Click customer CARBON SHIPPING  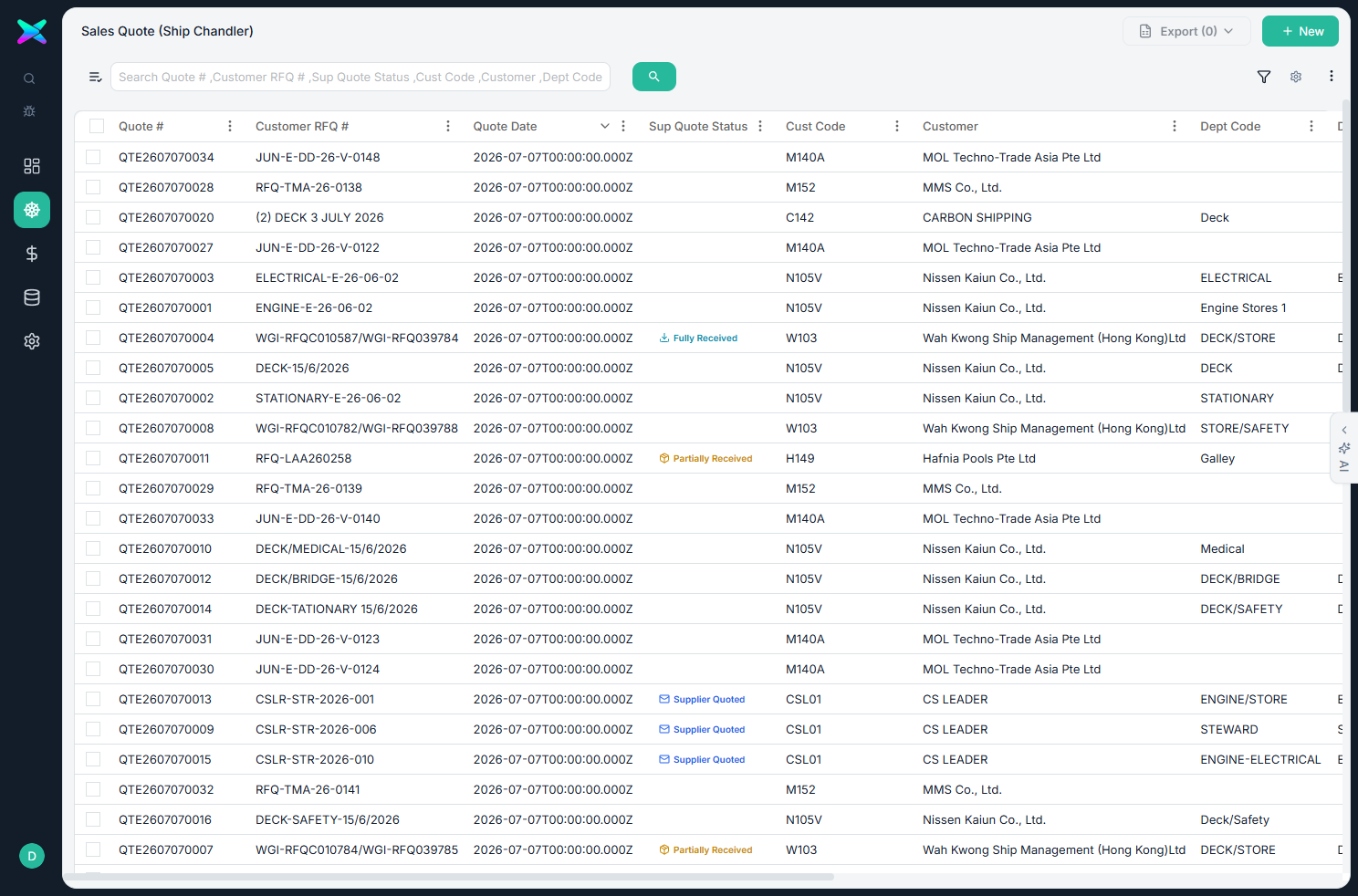977,217
